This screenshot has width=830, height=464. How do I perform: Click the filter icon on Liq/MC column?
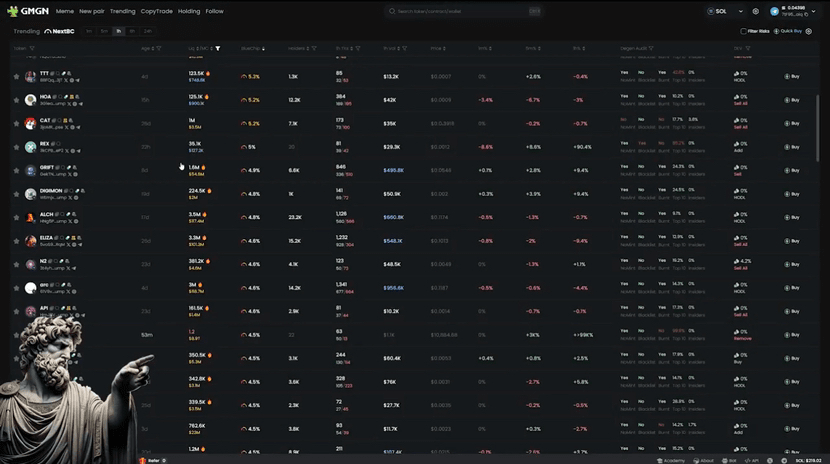click(218, 48)
